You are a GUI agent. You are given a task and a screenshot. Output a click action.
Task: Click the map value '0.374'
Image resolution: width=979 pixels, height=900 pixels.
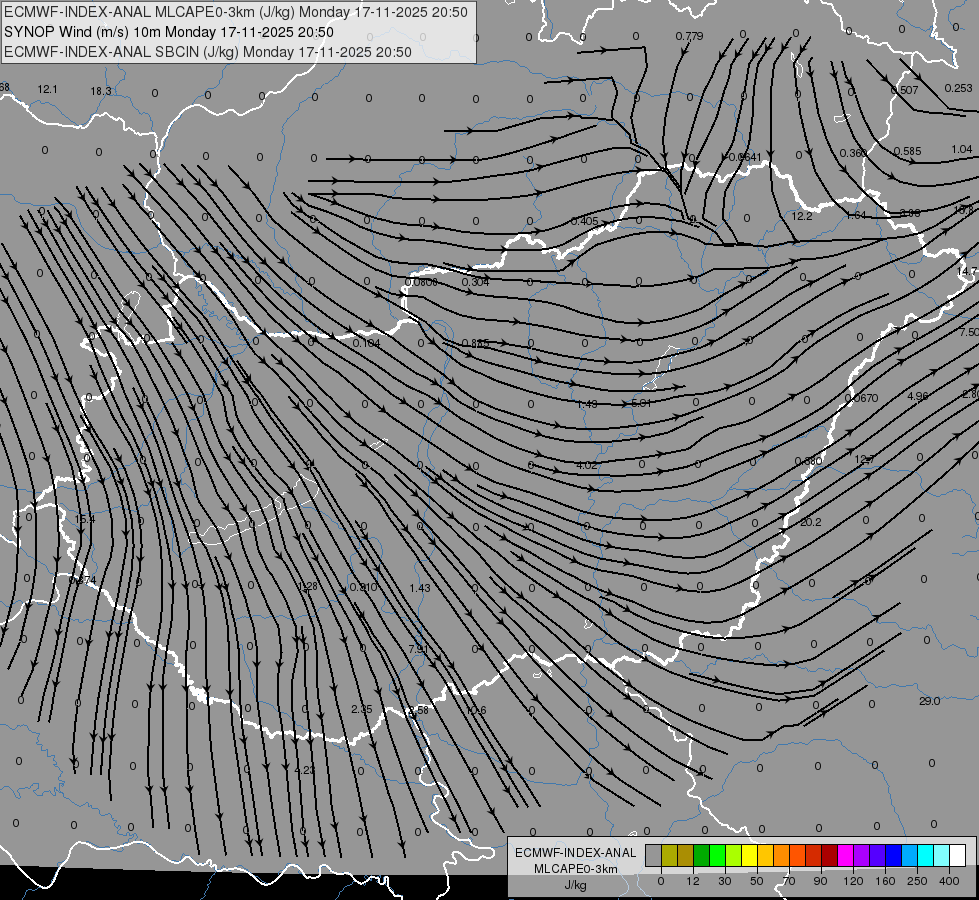82,580
